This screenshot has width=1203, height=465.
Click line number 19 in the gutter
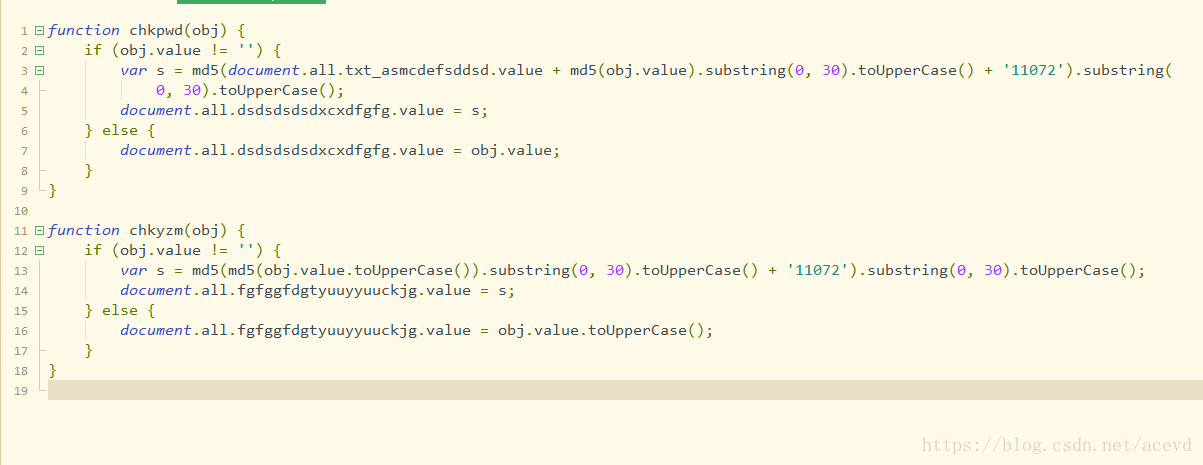pyautogui.click(x=21, y=391)
